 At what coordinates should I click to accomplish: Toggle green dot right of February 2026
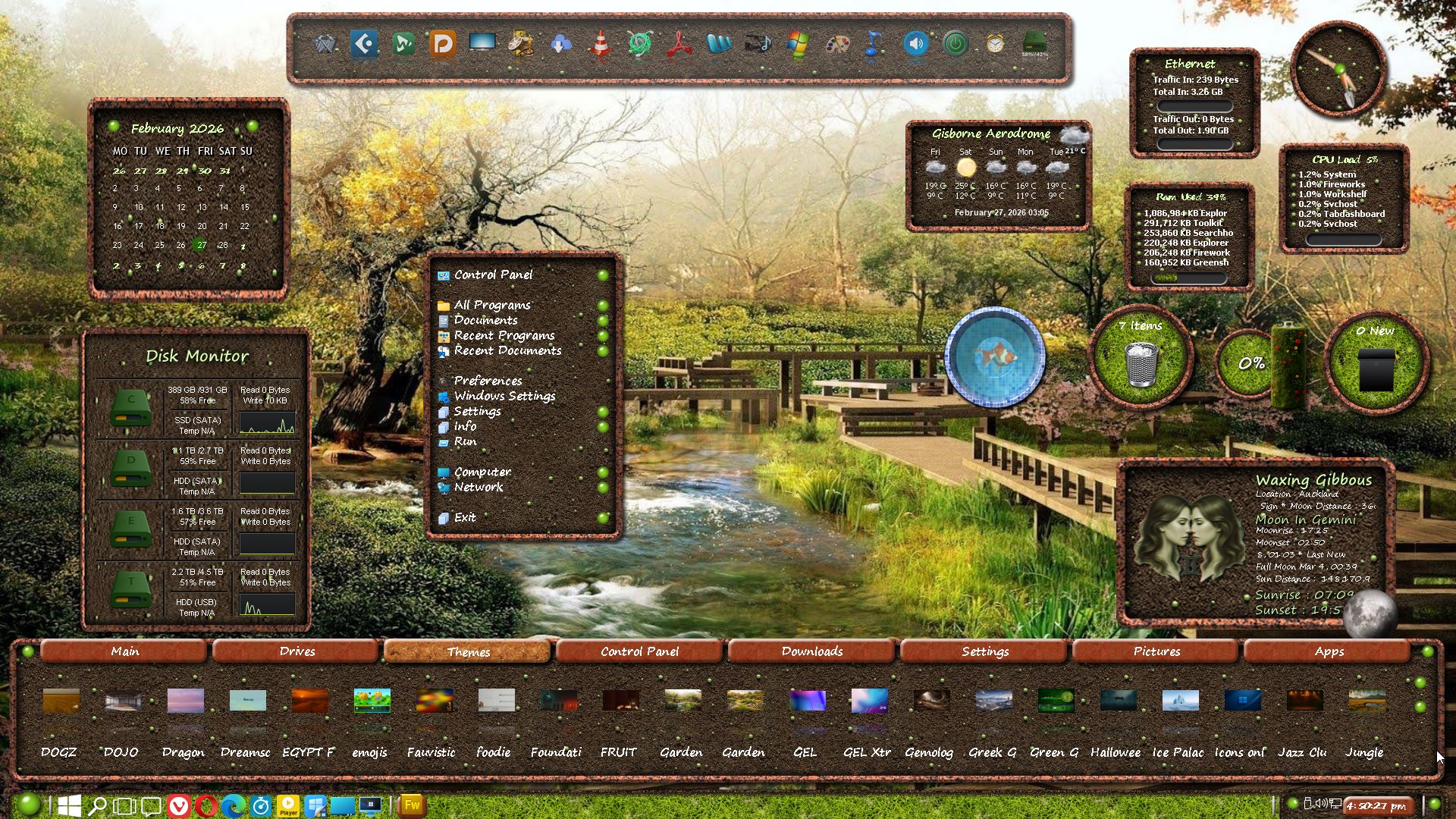253,126
